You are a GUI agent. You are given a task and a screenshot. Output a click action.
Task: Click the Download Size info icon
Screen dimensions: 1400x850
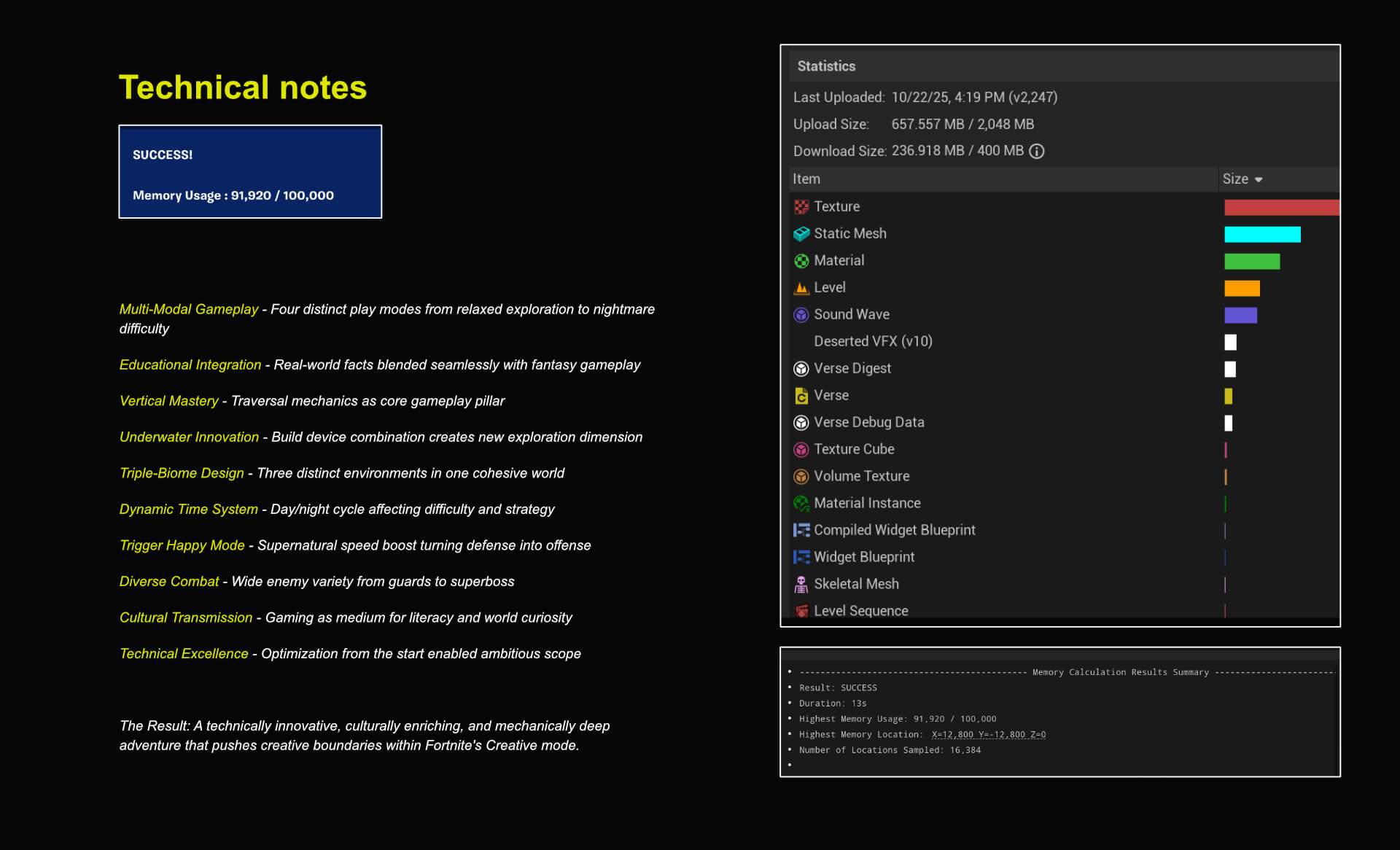pyautogui.click(x=1036, y=151)
